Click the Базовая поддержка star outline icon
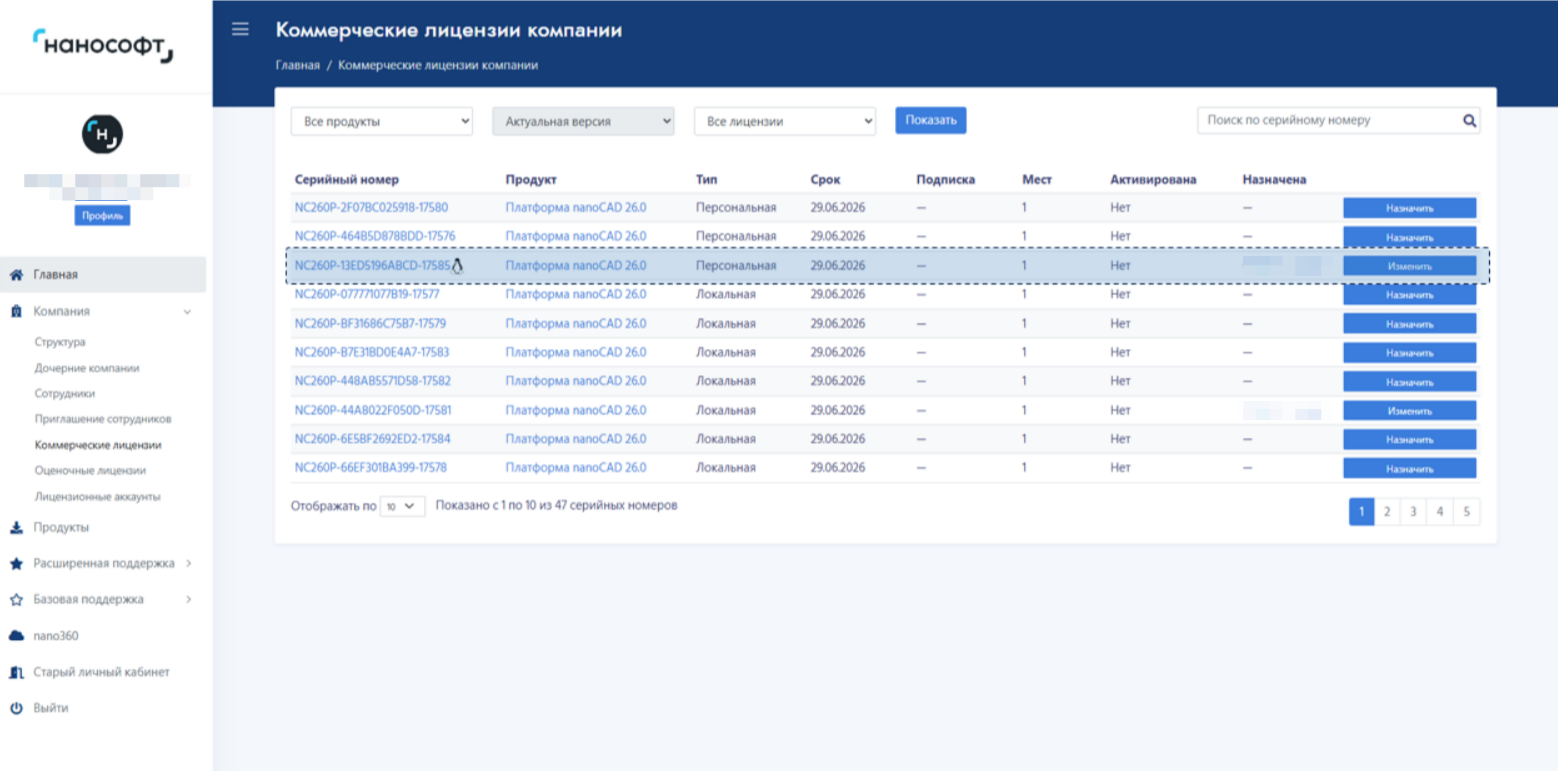The image size is (1558, 771). [16, 600]
